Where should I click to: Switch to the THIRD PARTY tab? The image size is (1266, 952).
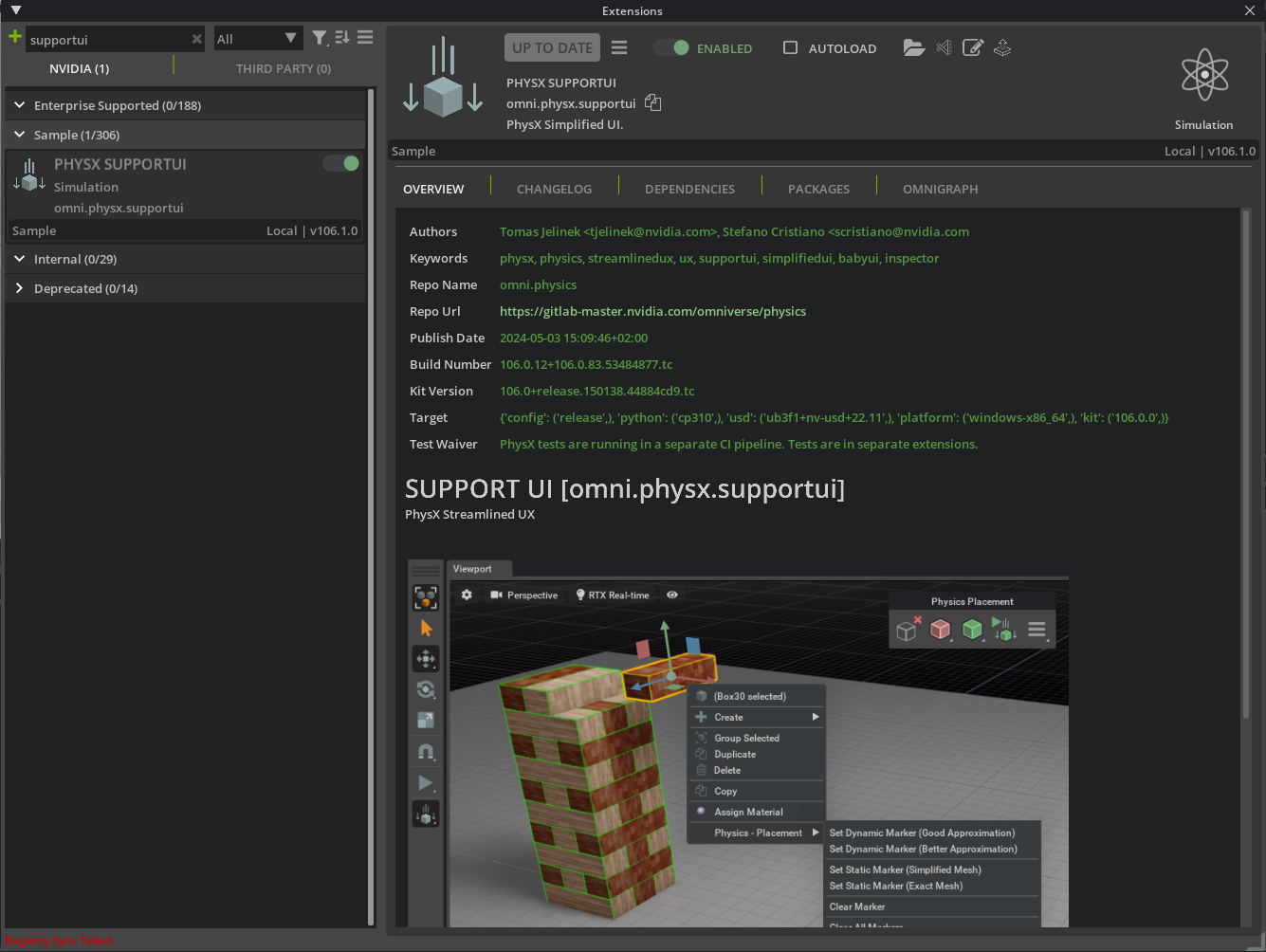(283, 68)
